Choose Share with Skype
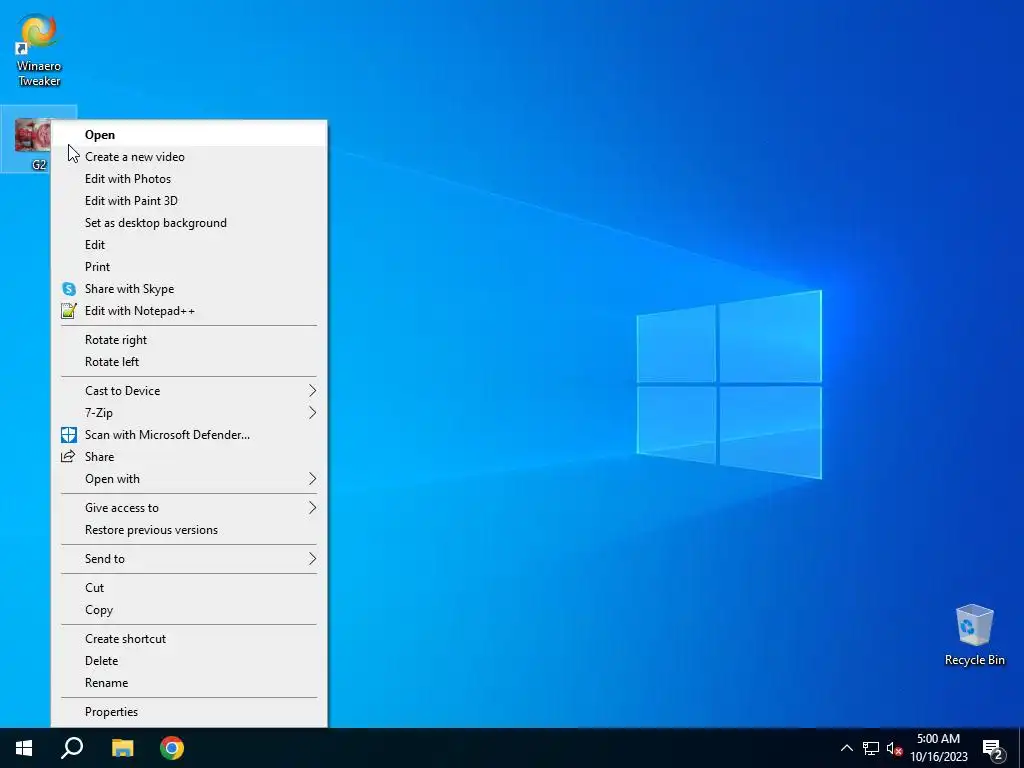Image resolution: width=1024 pixels, height=768 pixels. click(189, 289)
